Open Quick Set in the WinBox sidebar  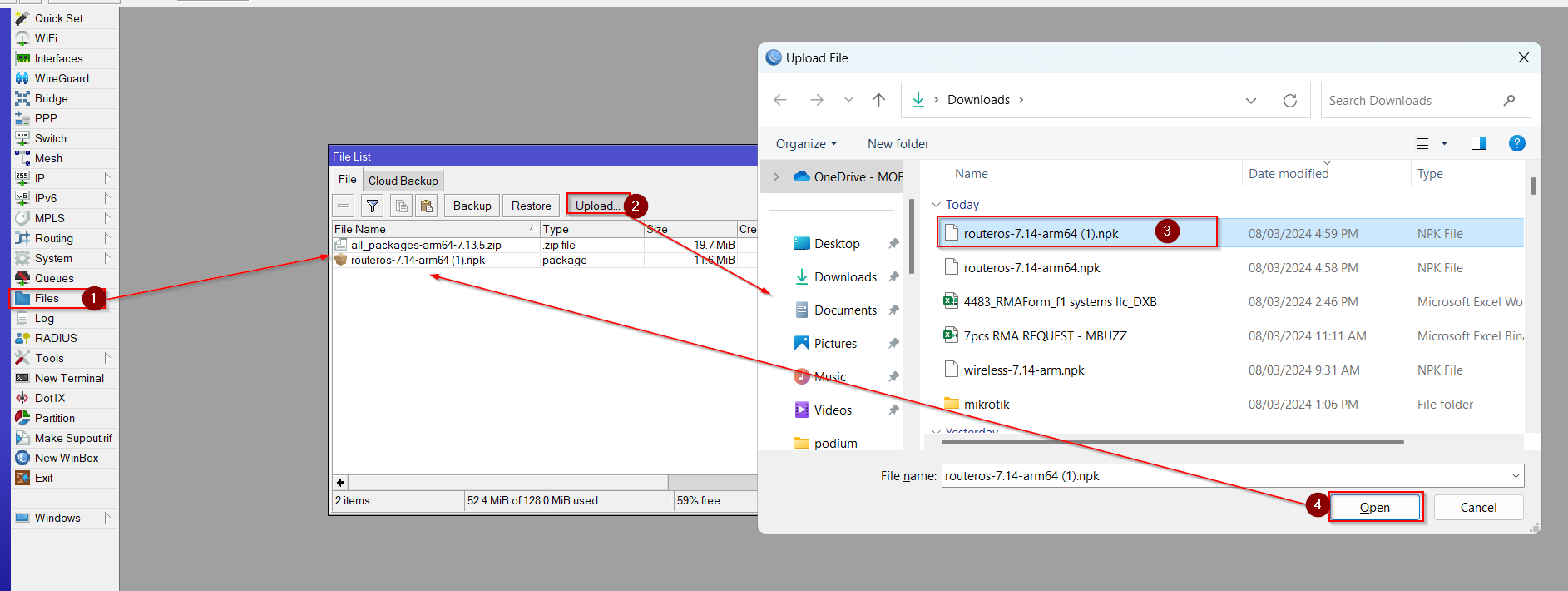[x=58, y=18]
